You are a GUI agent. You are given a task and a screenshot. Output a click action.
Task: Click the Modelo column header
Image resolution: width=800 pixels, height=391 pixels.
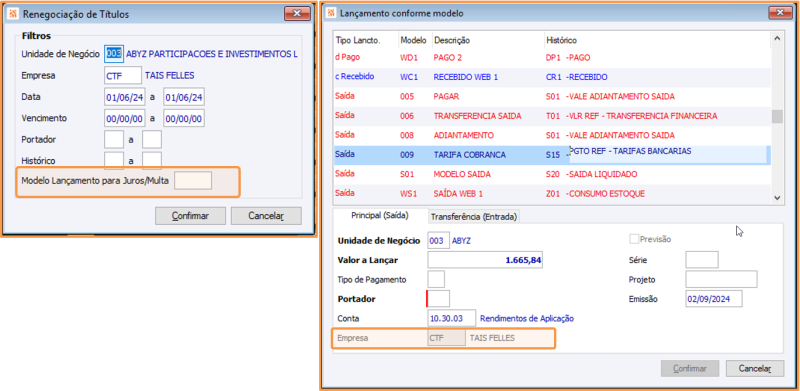pyautogui.click(x=414, y=40)
